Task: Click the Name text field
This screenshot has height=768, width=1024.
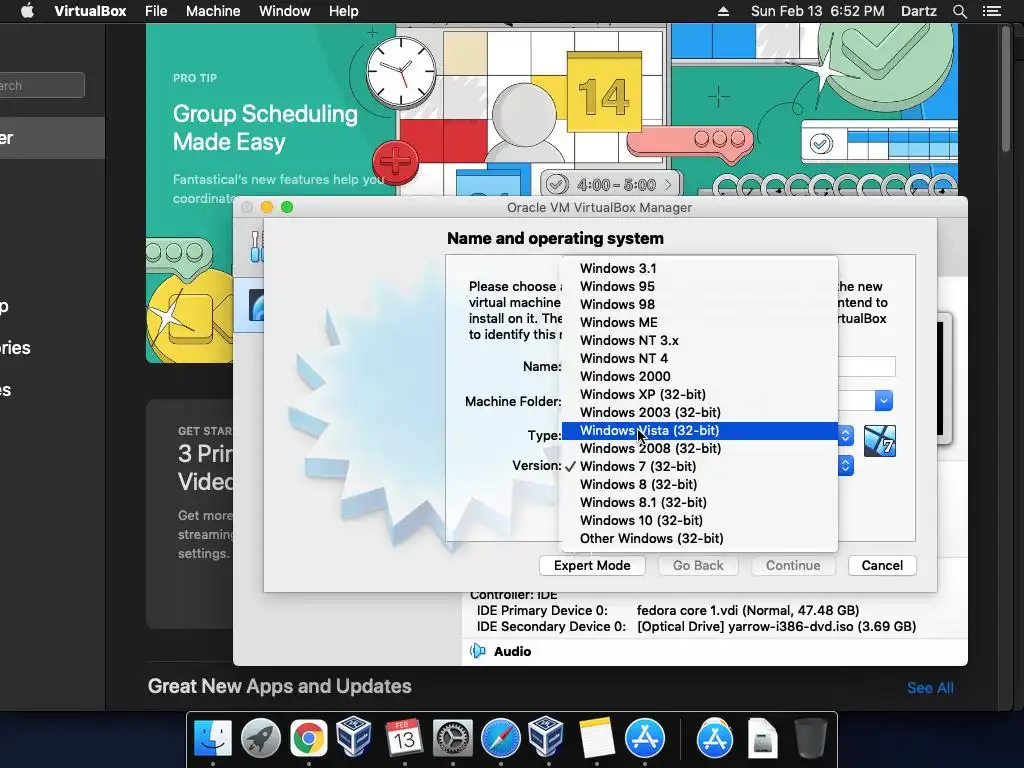Action: [867, 366]
